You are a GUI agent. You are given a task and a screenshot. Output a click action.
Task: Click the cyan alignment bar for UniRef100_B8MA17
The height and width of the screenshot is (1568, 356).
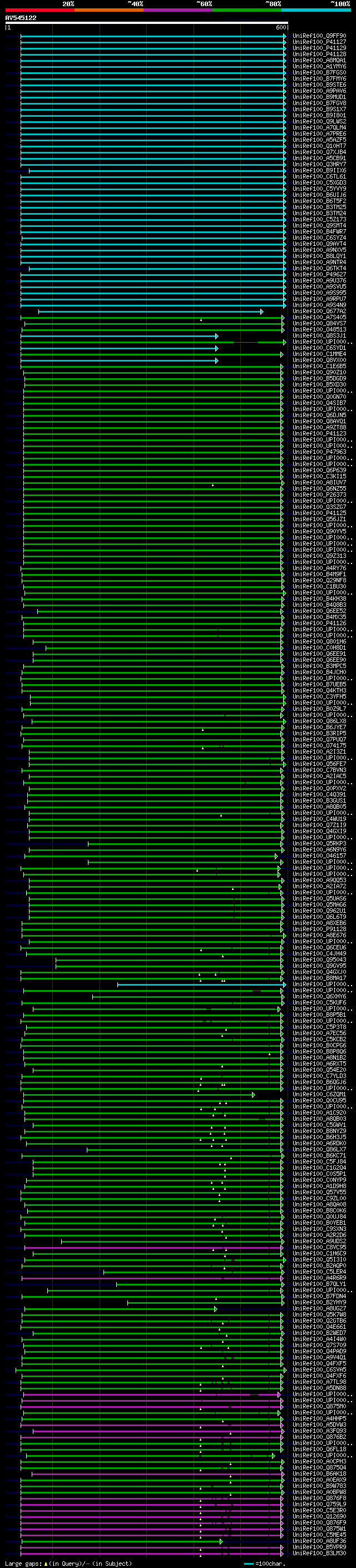(201, 985)
